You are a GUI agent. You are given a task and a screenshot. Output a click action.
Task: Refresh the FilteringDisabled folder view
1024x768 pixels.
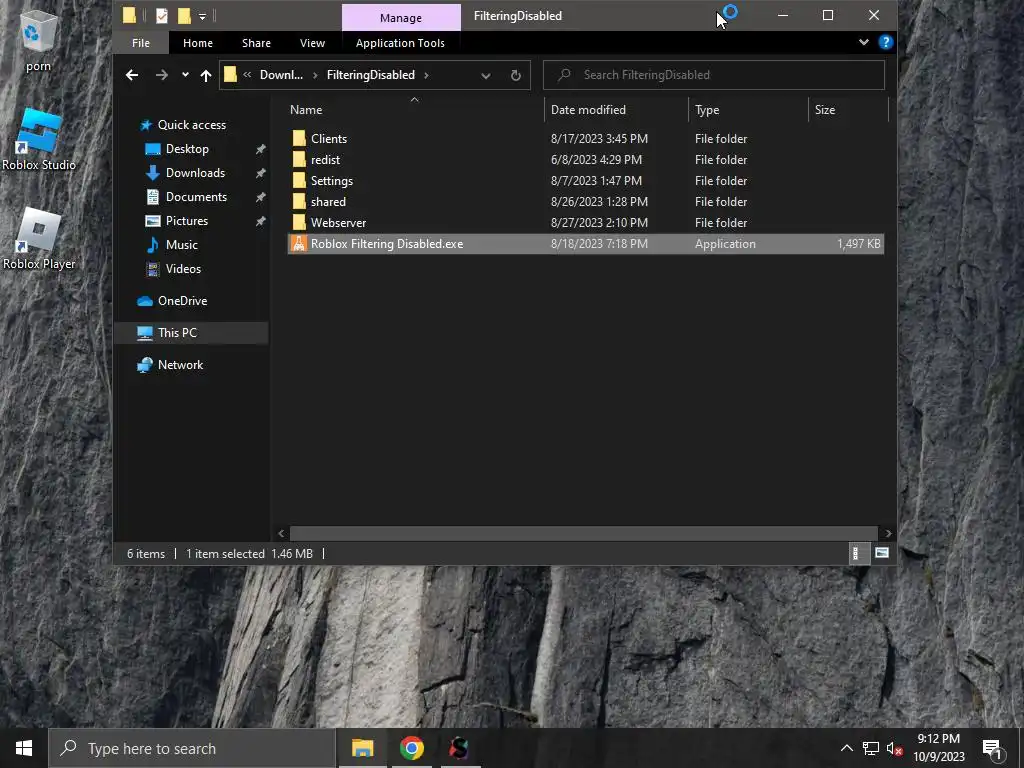tap(515, 75)
